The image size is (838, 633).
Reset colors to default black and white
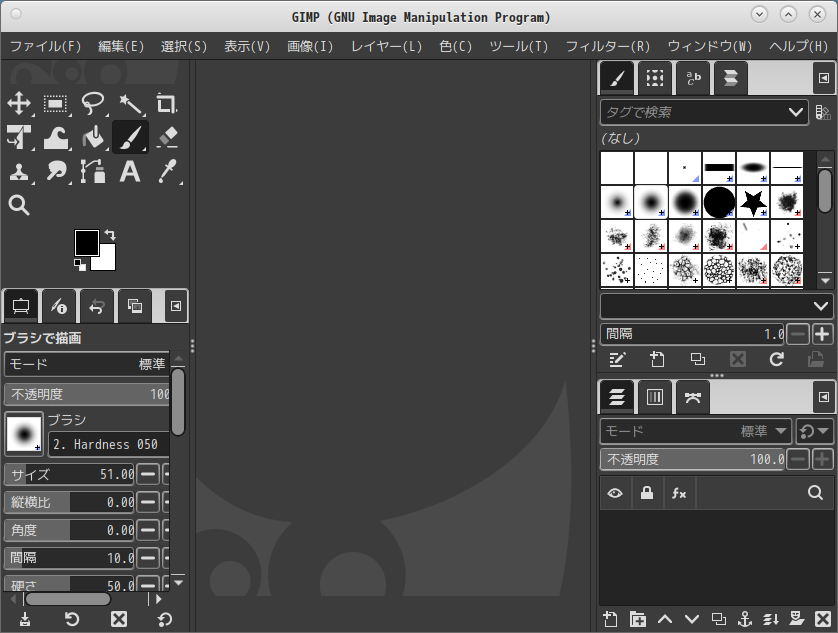[x=80, y=265]
